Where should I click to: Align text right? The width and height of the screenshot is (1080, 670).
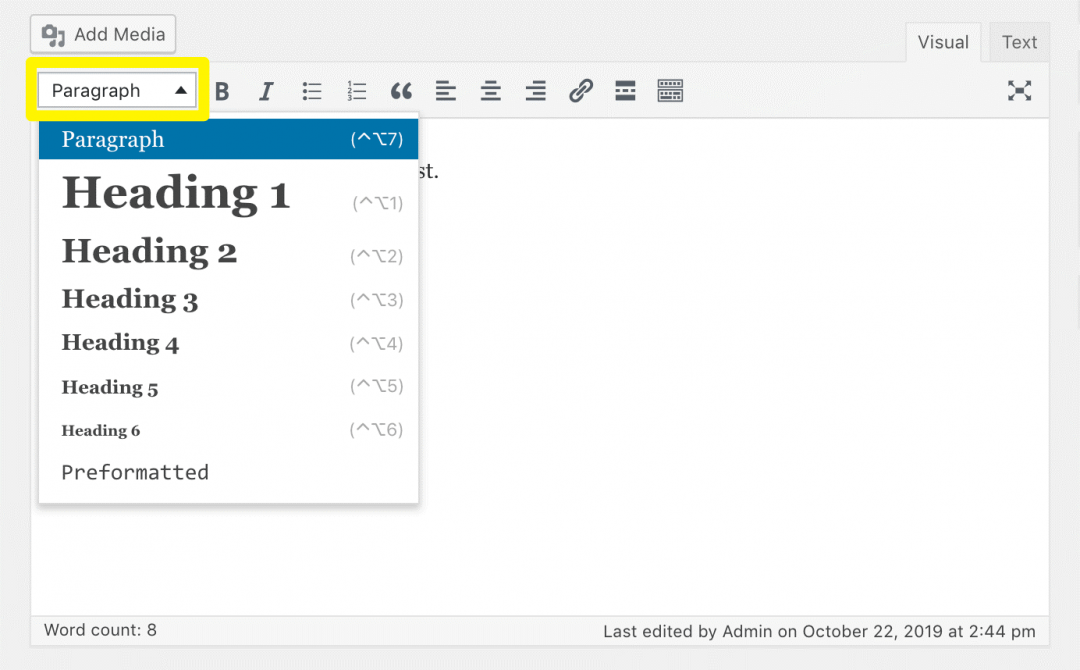(535, 90)
